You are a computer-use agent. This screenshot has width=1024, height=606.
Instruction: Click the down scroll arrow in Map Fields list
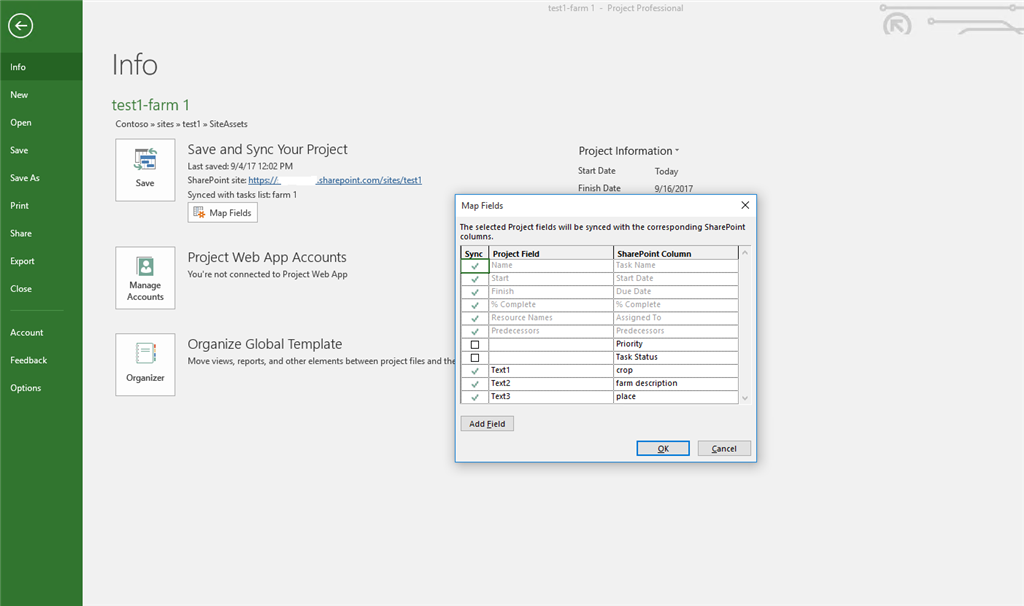click(743, 397)
